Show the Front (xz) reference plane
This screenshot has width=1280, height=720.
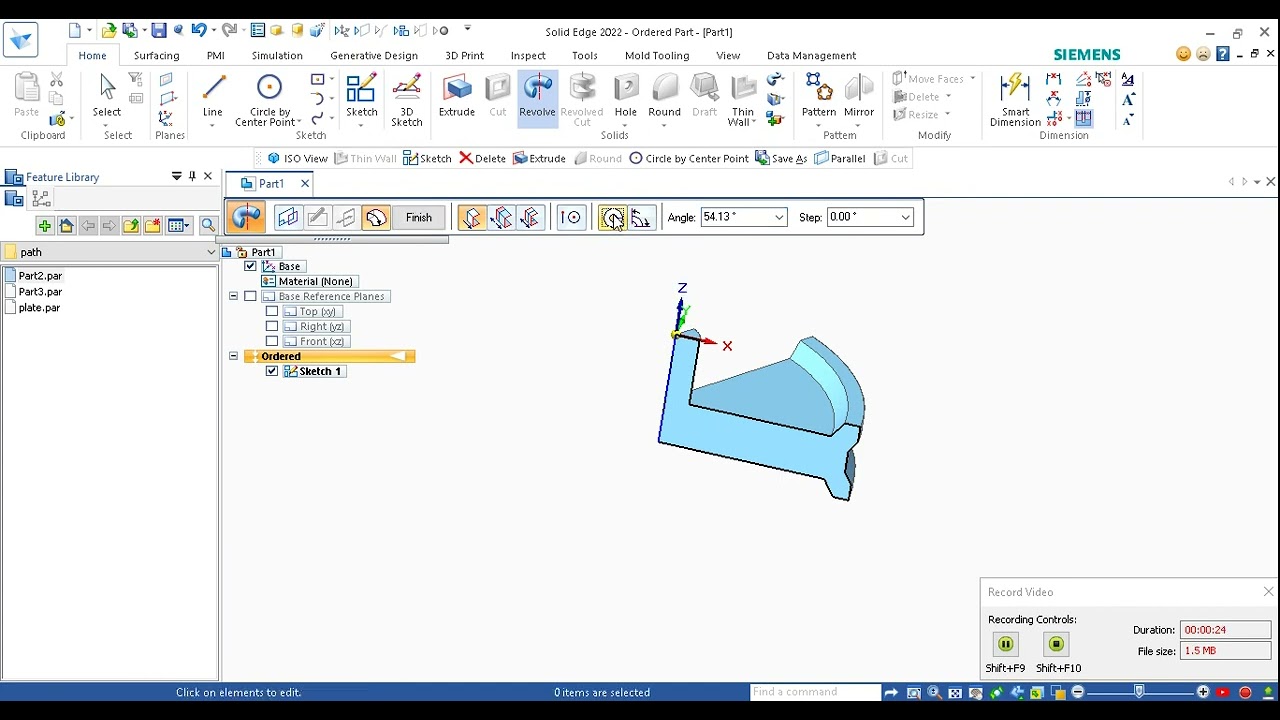272,342
